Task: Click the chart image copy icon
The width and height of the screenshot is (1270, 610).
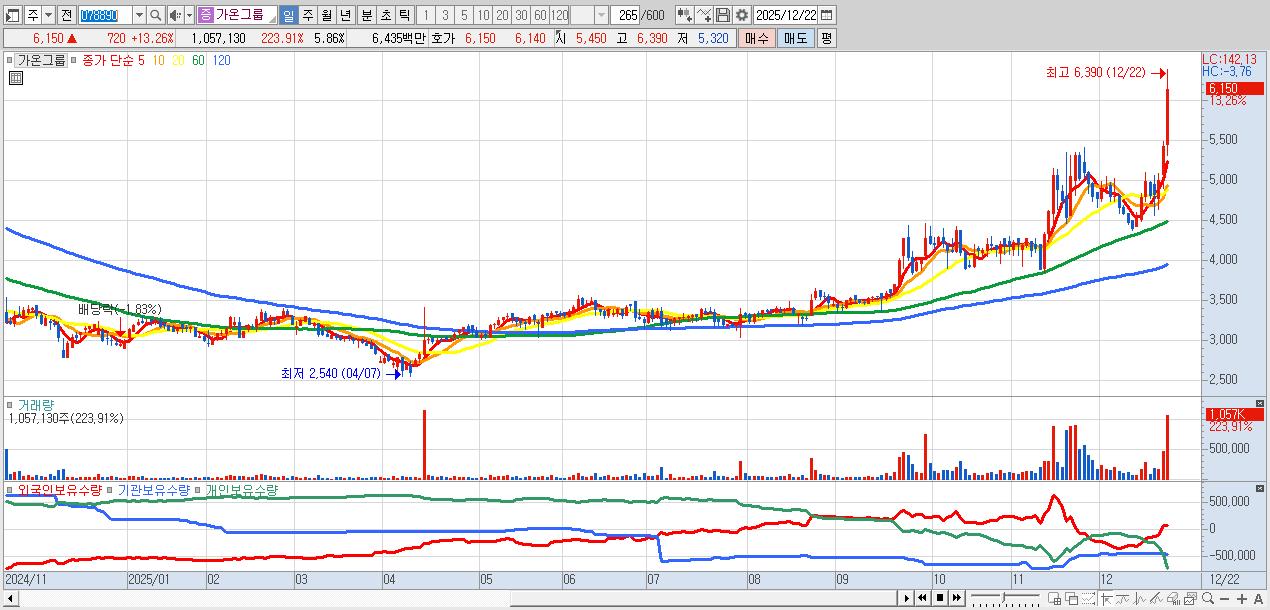Action: pos(1190,598)
